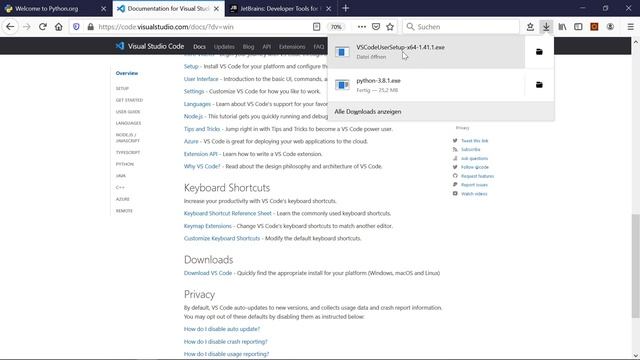The width and height of the screenshot is (640, 360).
Task: Open Blog in VS Code navbar
Action: 248,47
